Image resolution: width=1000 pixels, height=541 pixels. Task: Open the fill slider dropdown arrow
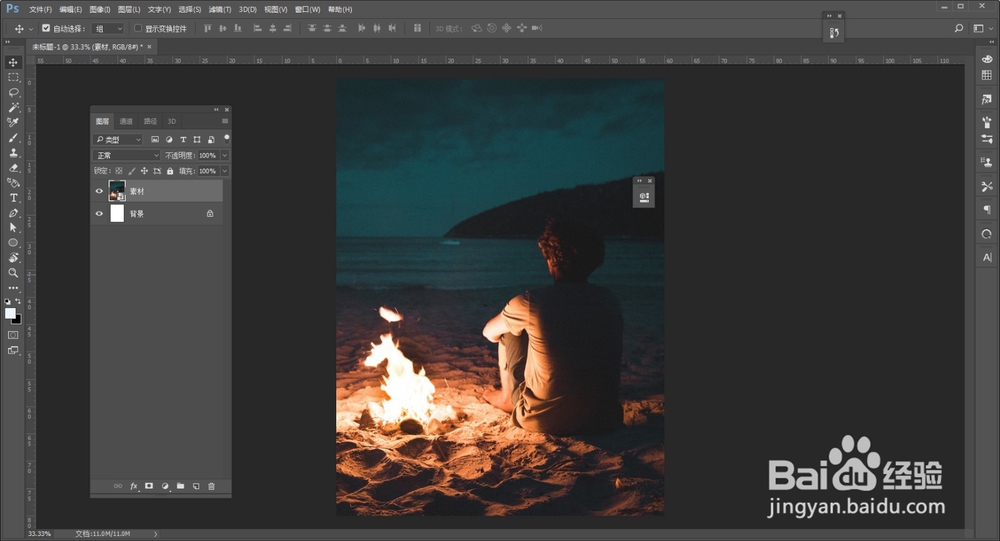(224, 171)
